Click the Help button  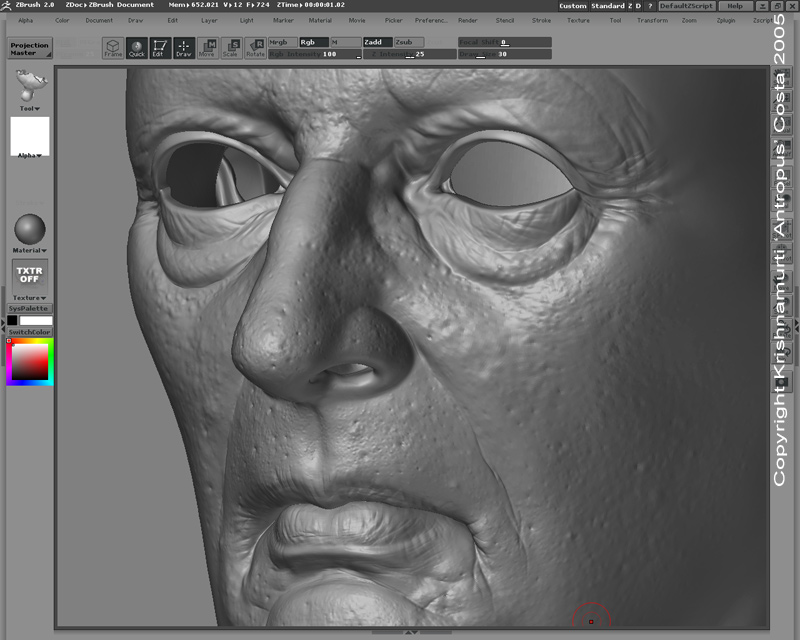[735, 6]
